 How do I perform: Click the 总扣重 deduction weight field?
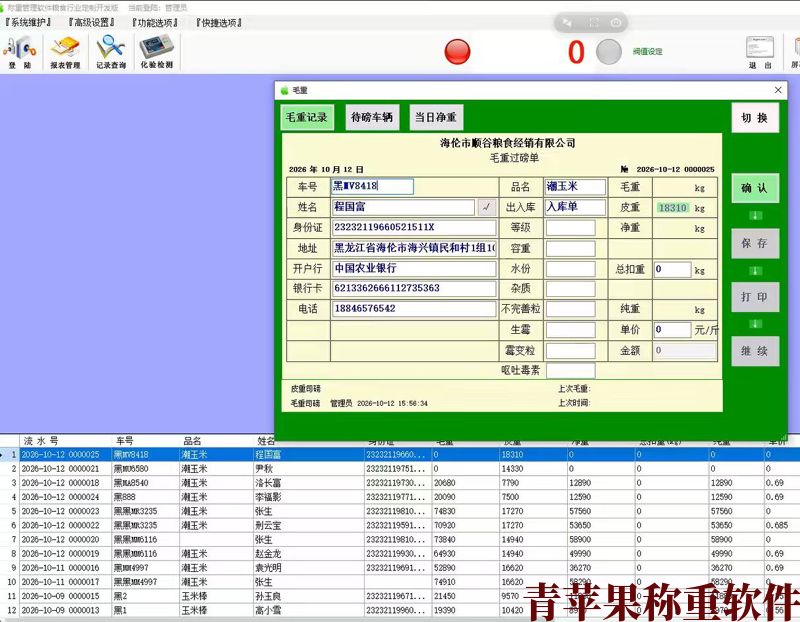click(x=672, y=269)
